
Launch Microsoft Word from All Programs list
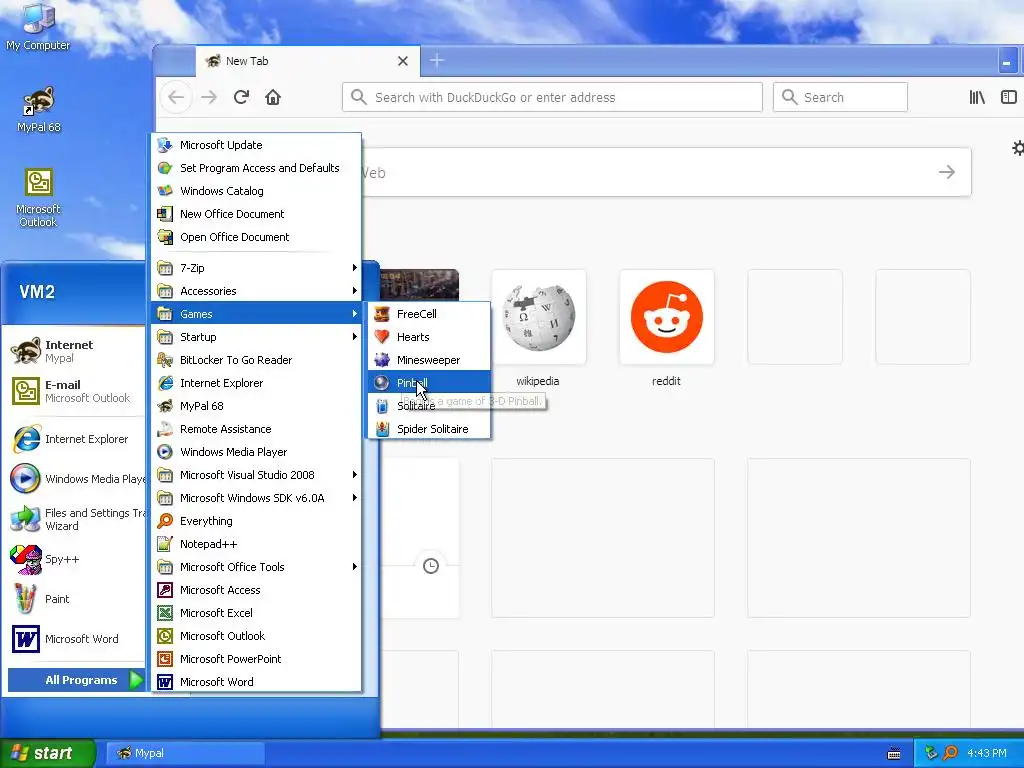tap(257, 682)
